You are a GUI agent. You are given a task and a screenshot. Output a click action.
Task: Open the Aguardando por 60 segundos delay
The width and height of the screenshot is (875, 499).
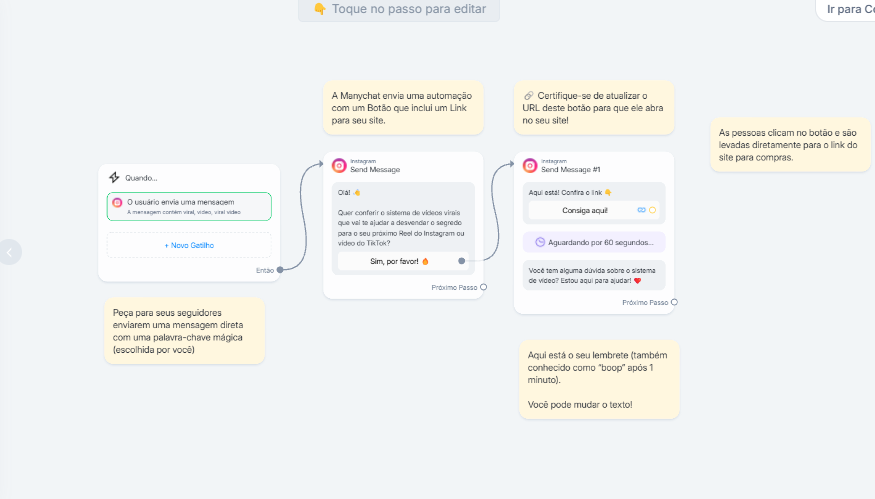(x=594, y=242)
